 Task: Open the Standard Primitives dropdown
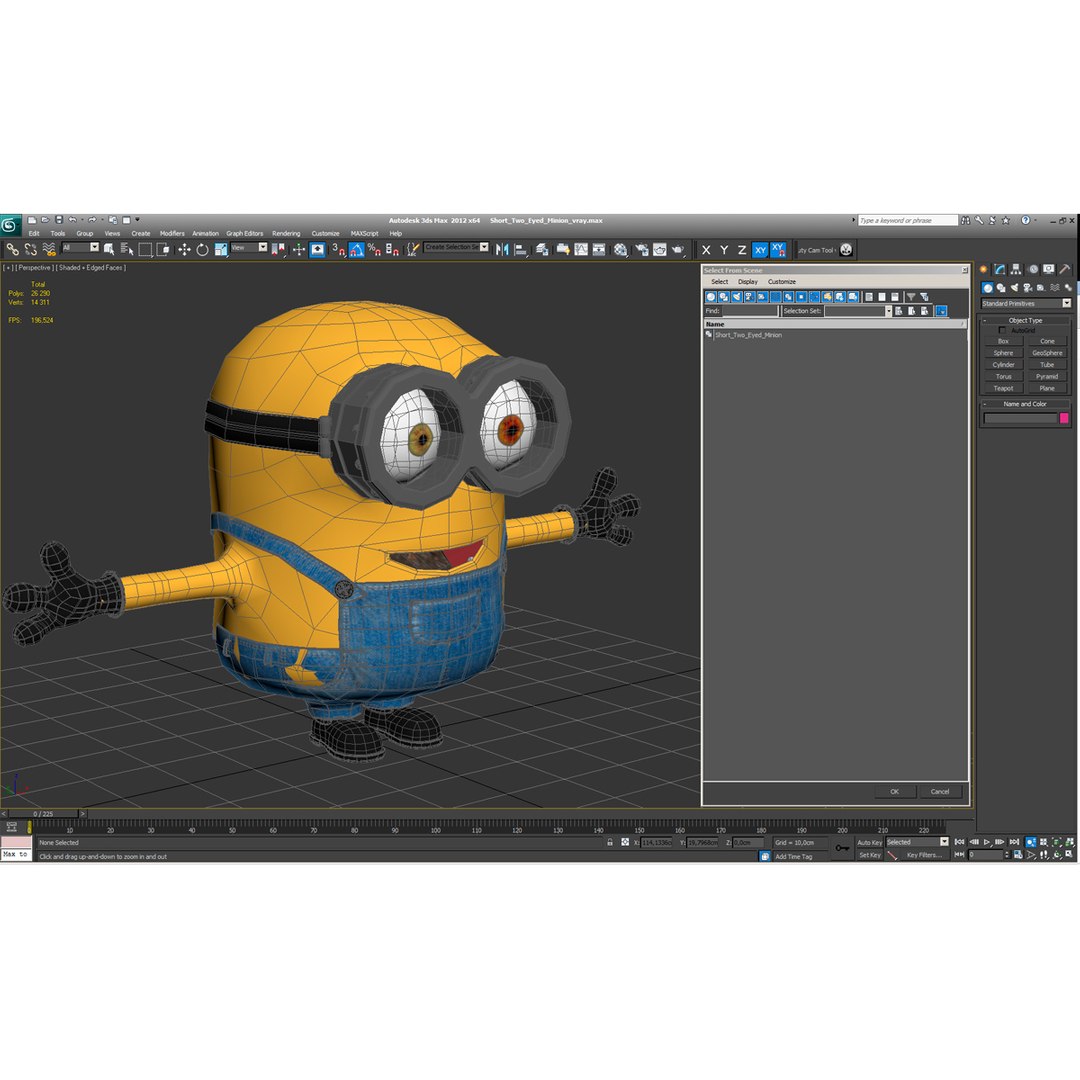pyautogui.click(x=1026, y=303)
